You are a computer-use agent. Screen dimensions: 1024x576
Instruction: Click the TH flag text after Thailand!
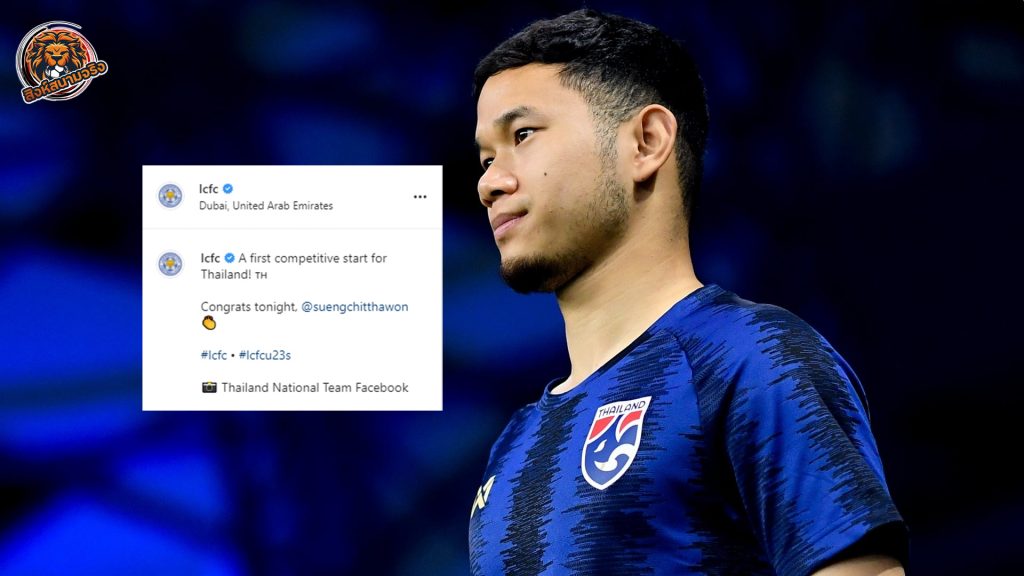coord(261,276)
